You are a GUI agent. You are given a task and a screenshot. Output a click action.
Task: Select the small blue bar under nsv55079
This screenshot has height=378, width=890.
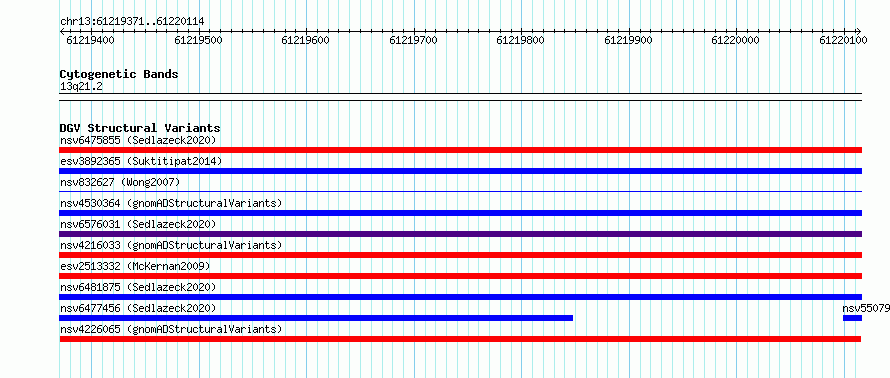[x=853, y=318]
